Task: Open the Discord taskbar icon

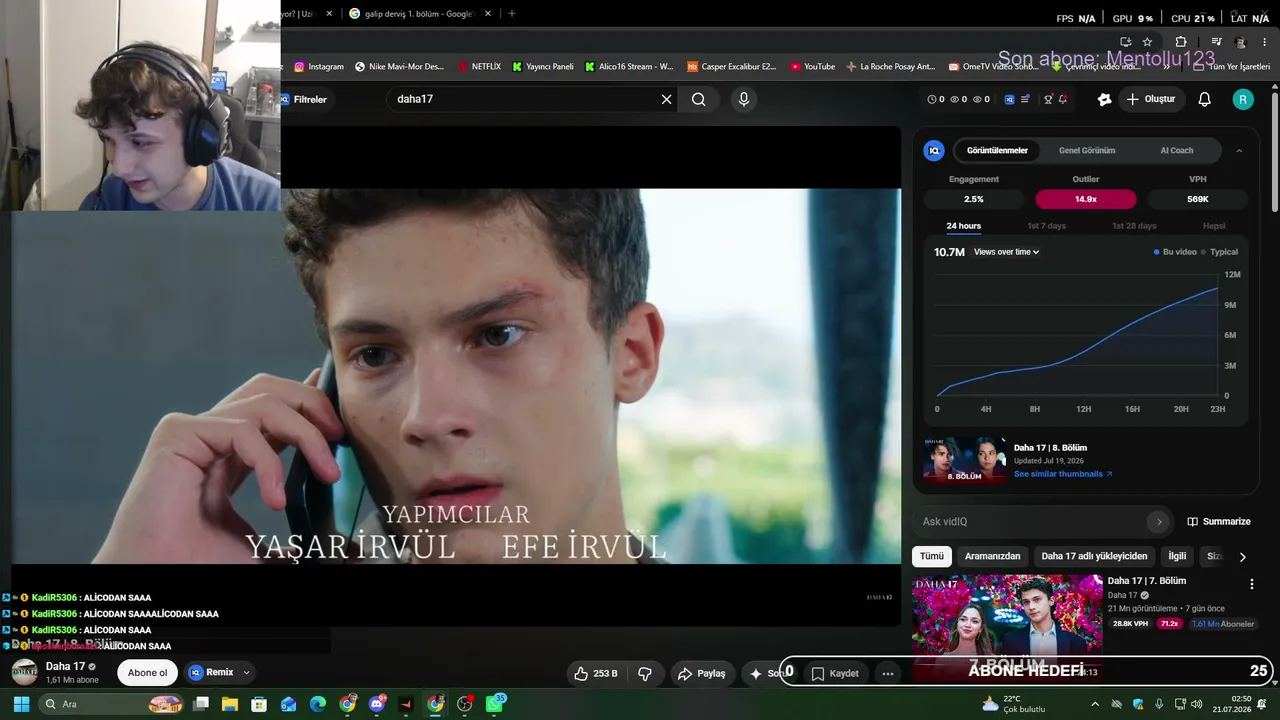Action: pyautogui.click(x=377, y=704)
